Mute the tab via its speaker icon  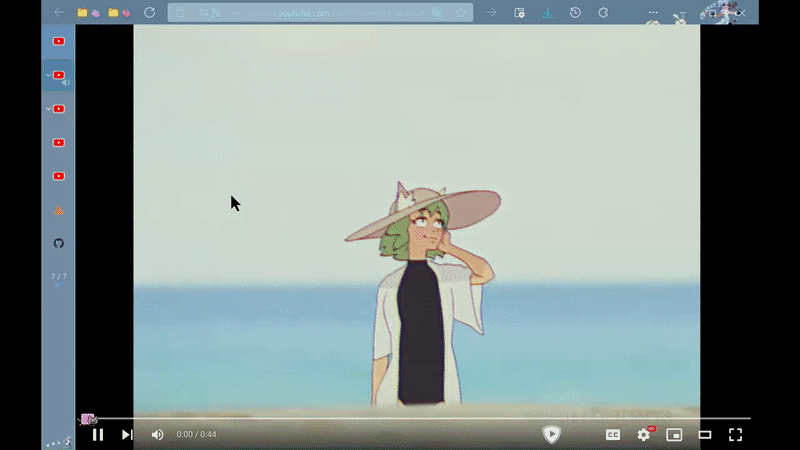66,83
